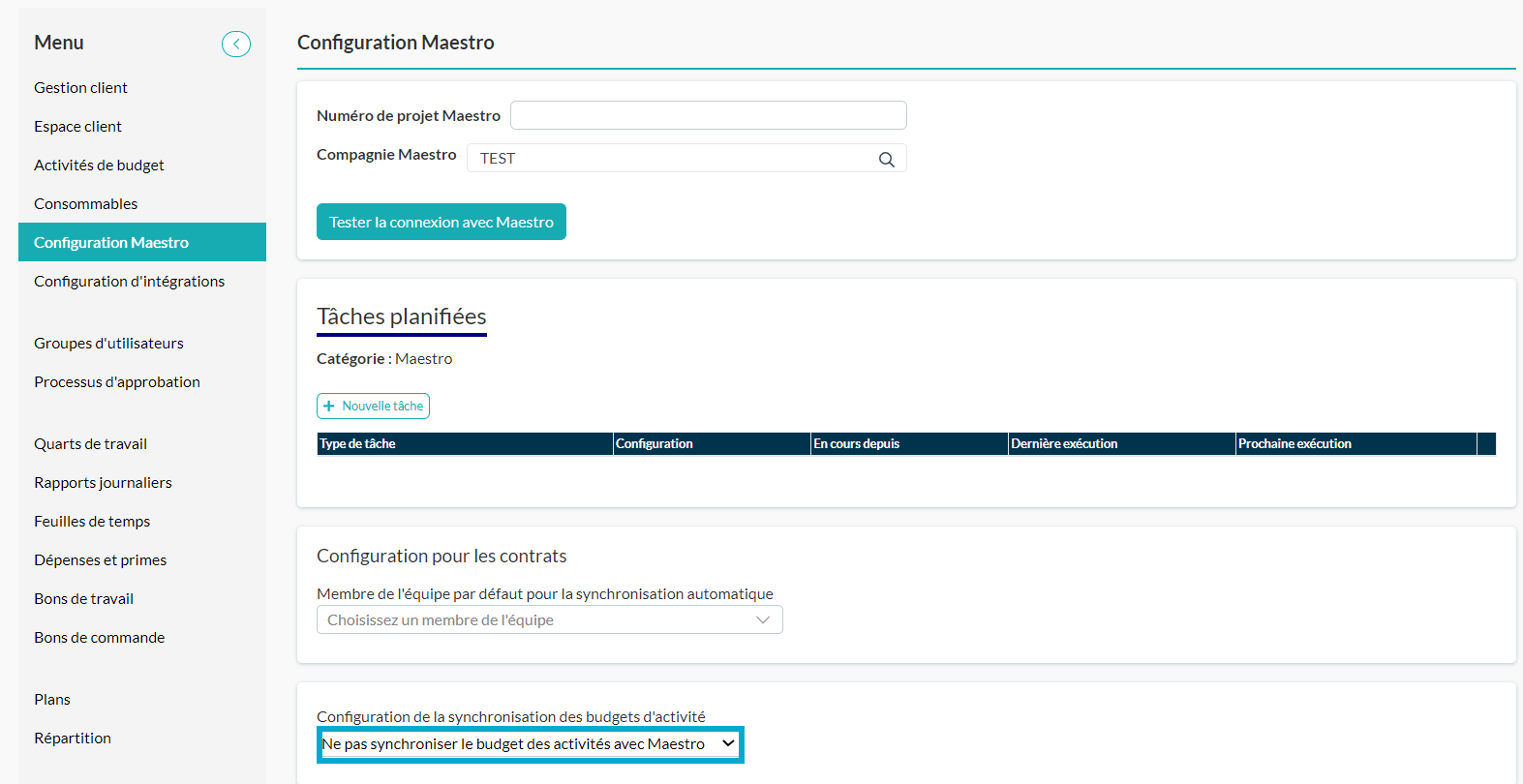
Task: Open Configuration d'intégrations
Action: [129, 281]
